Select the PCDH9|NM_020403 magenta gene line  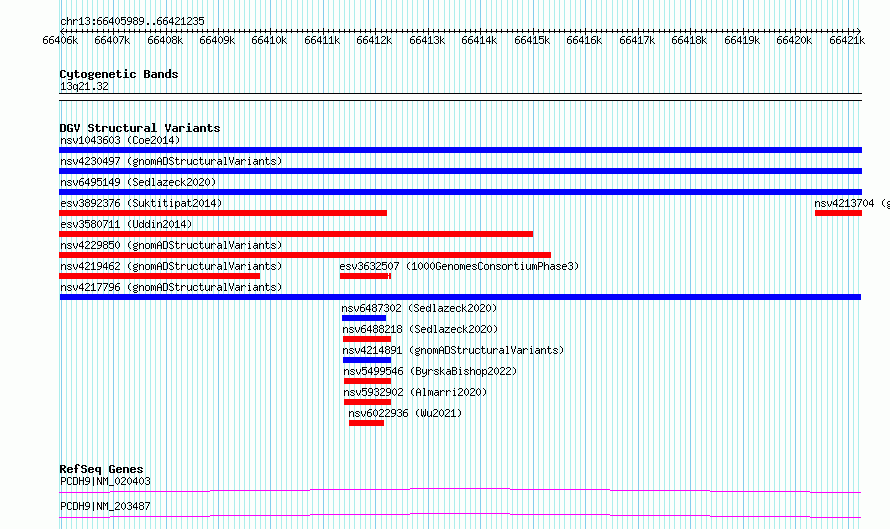tap(460, 490)
